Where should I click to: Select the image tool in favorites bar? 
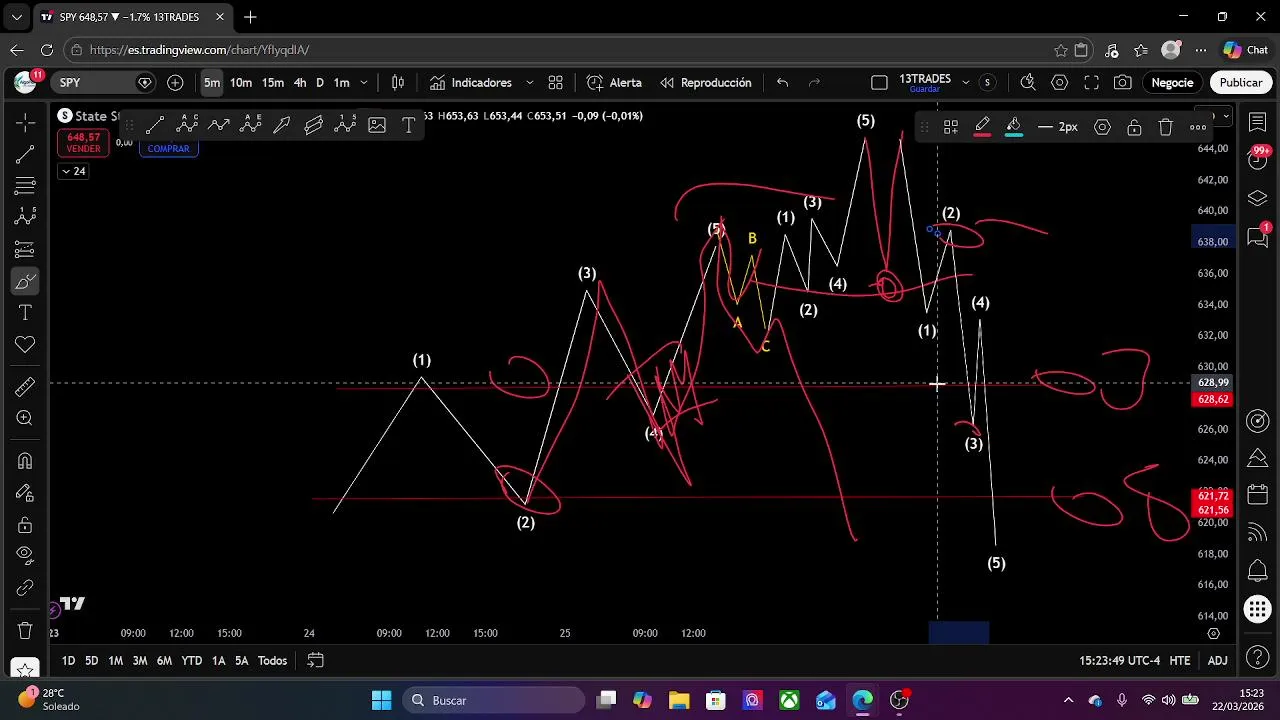pyautogui.click(x=377, y=125)
